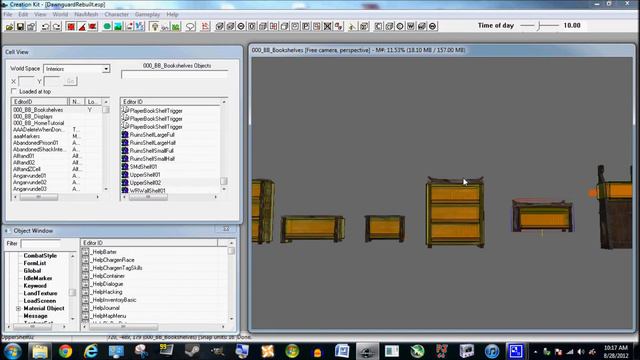Screen dimensions: 640x360
Task: Open plugin with folder icon in toolbar
Action: [x=9, y=27]
